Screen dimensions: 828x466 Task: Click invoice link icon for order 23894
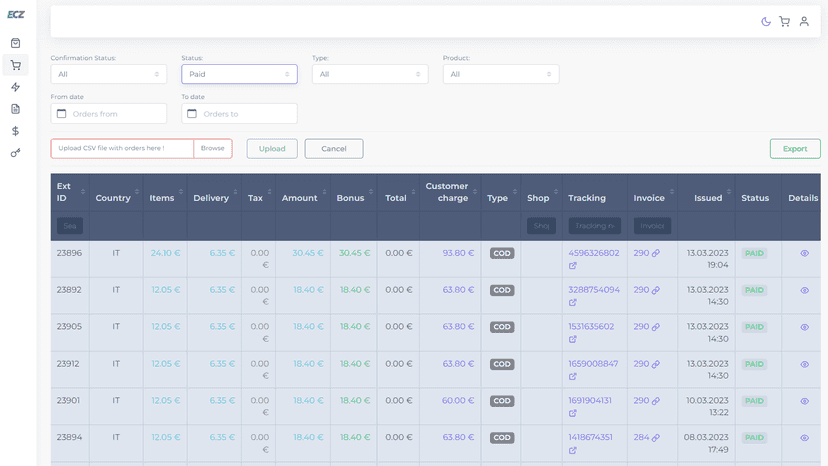pos(655,437)
